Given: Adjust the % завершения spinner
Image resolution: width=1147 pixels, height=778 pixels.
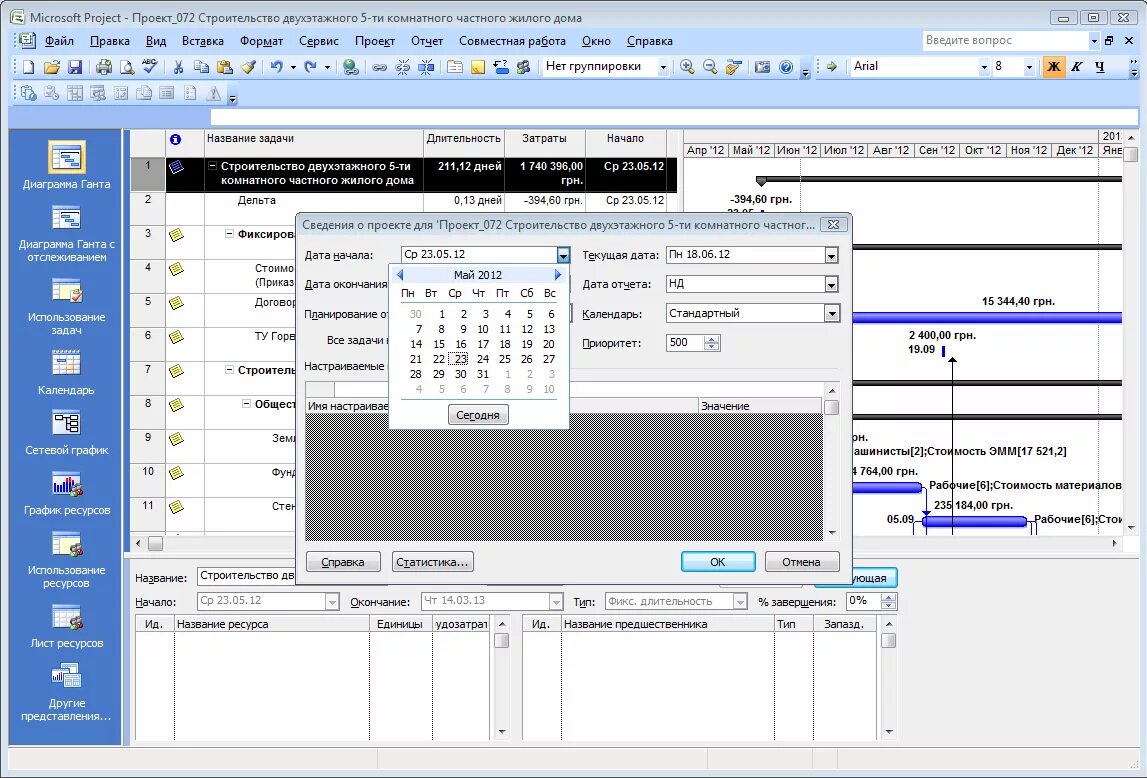Looking at the screenshot, I should coord(889,602).
